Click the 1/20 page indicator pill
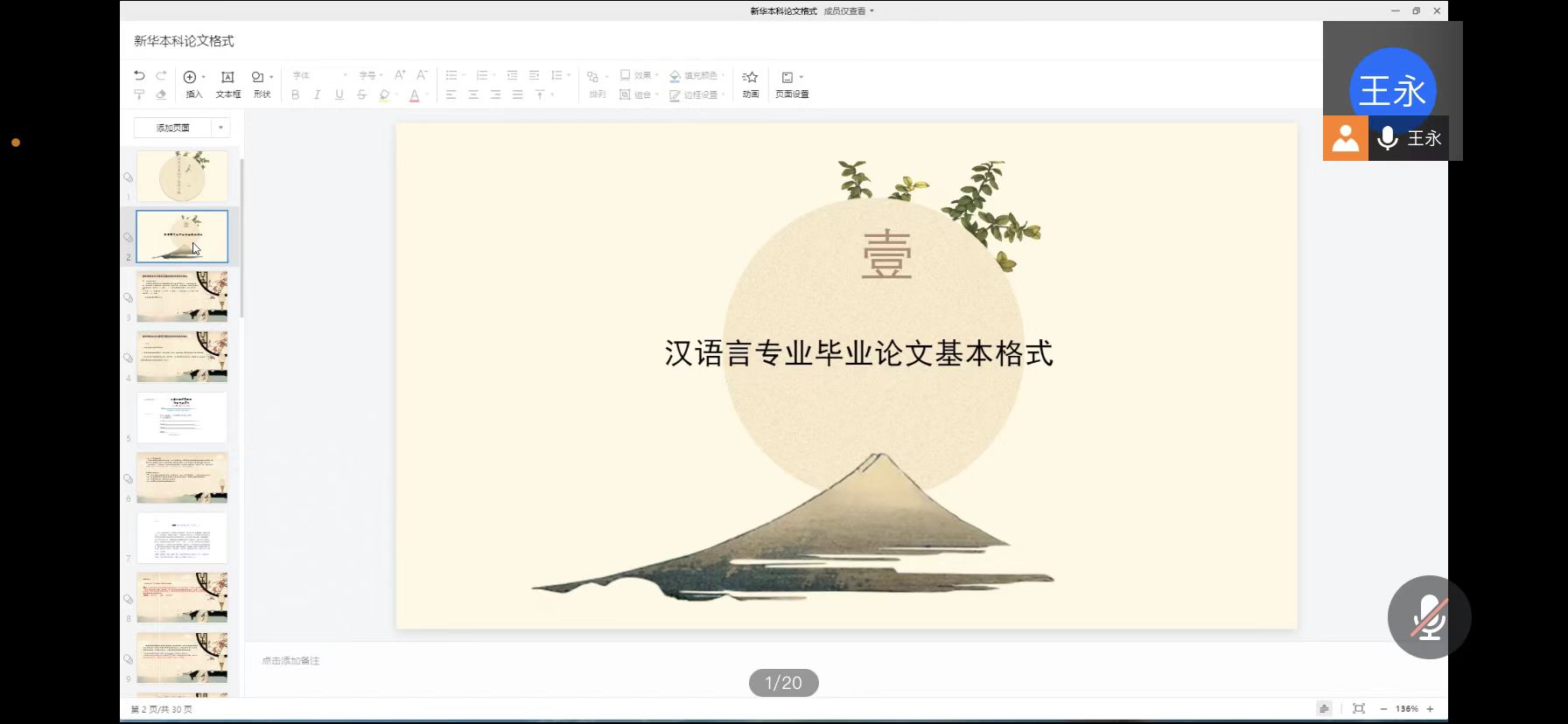The width and height of the screenshot is (1568, 724). 783,683
